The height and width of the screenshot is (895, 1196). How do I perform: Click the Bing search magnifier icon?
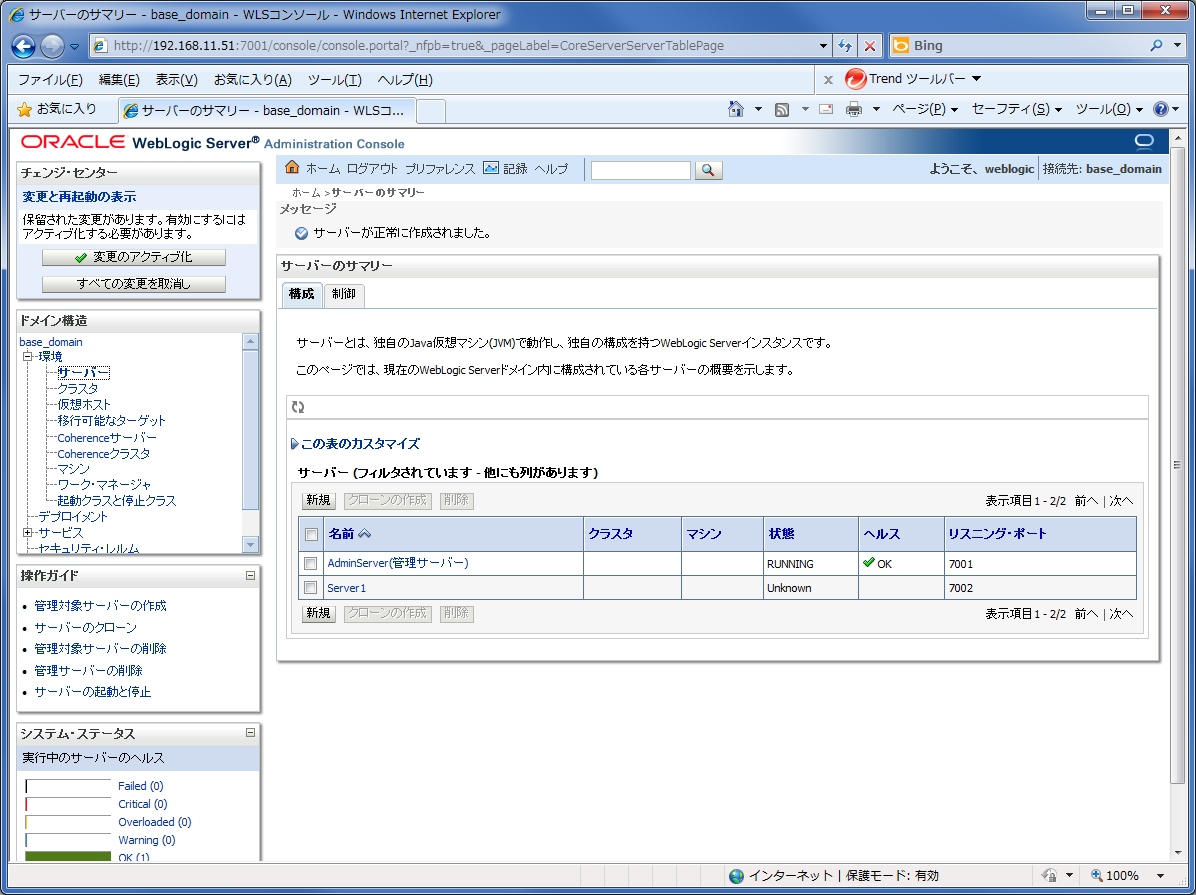[1156, 45]
